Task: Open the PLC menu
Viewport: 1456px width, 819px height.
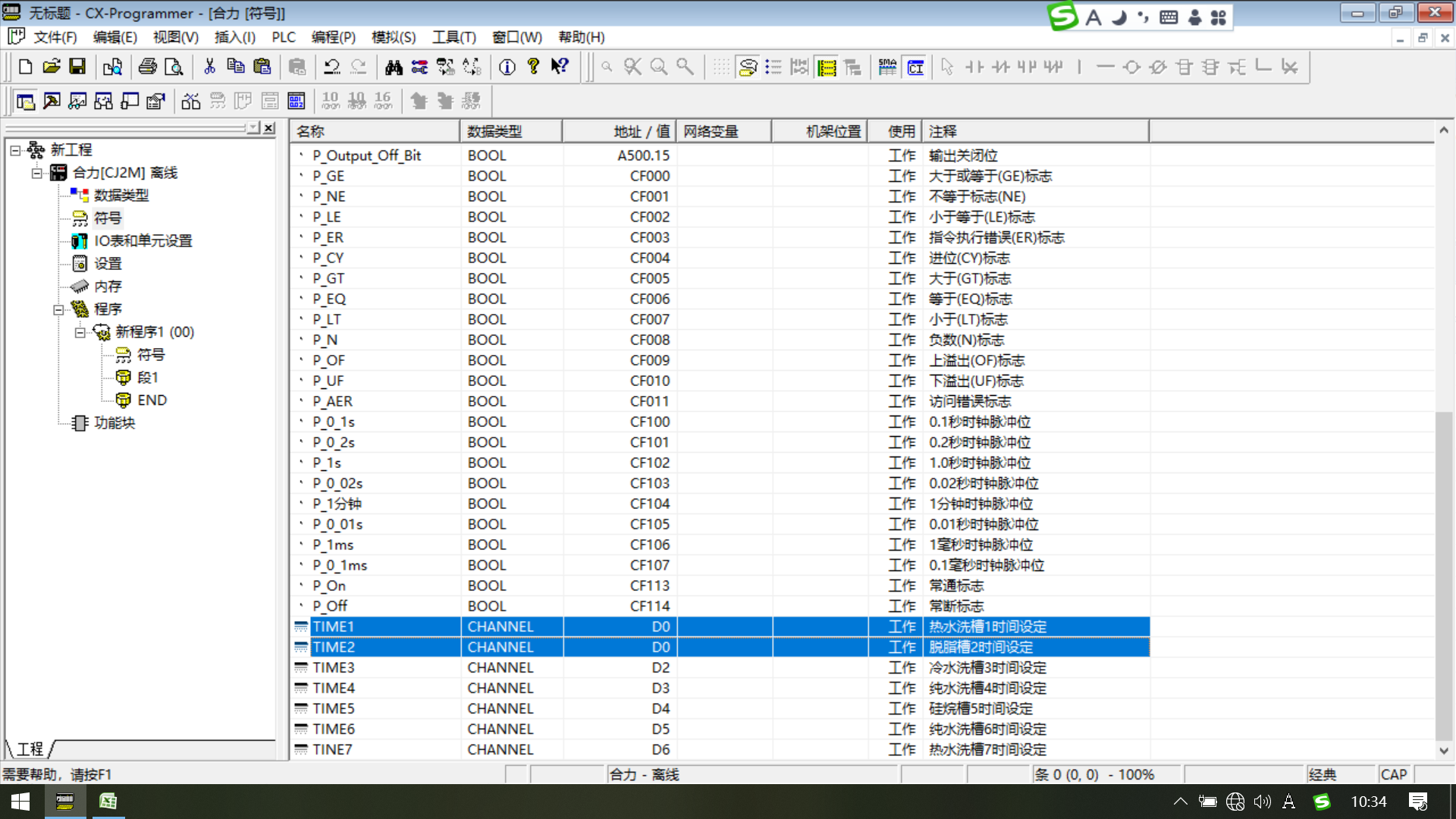Action: pos(283,37)
